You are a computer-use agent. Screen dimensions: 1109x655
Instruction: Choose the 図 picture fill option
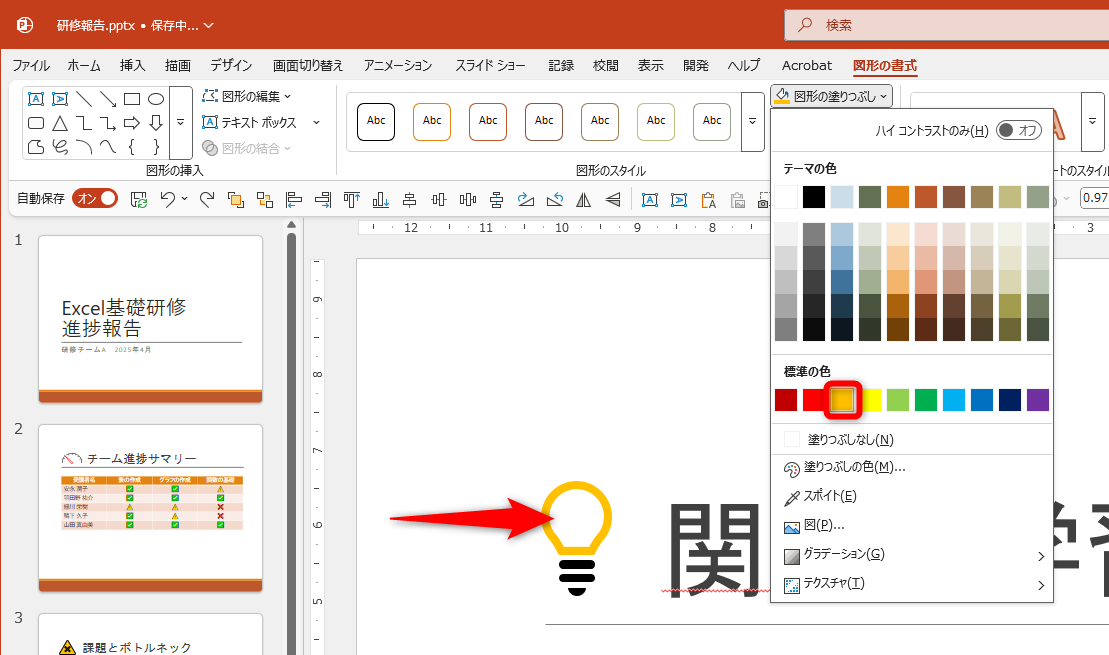click(912, 526)
